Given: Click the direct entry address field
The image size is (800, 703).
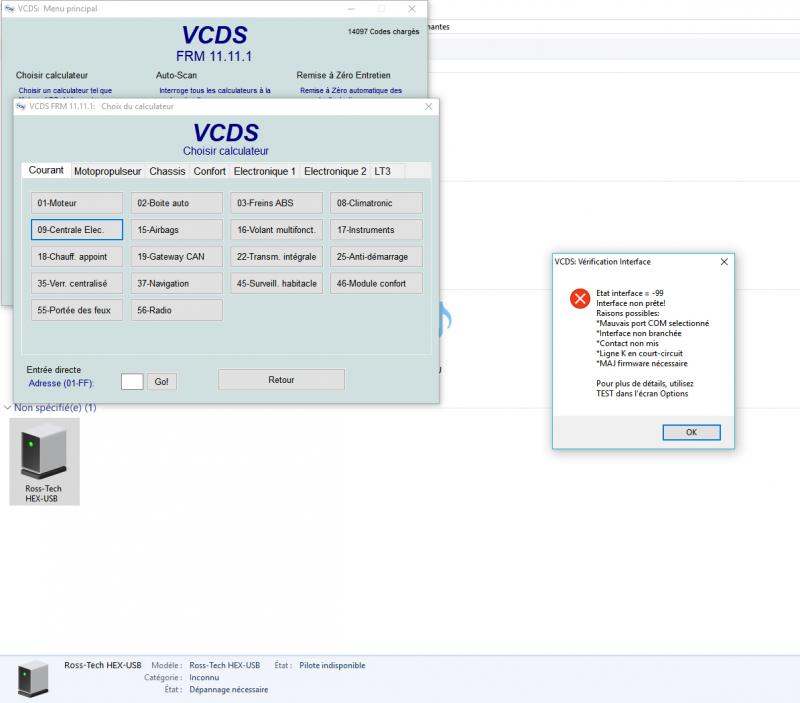Looking at the screenshot, I should tap(132, 381).
